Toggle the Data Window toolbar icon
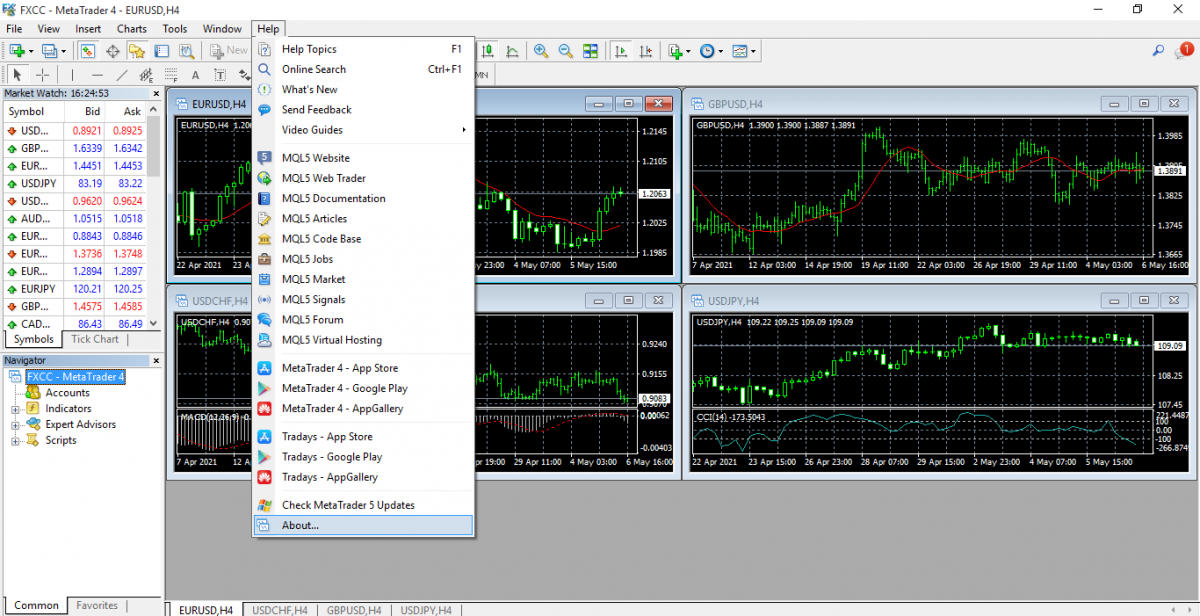 click(113, 50)
